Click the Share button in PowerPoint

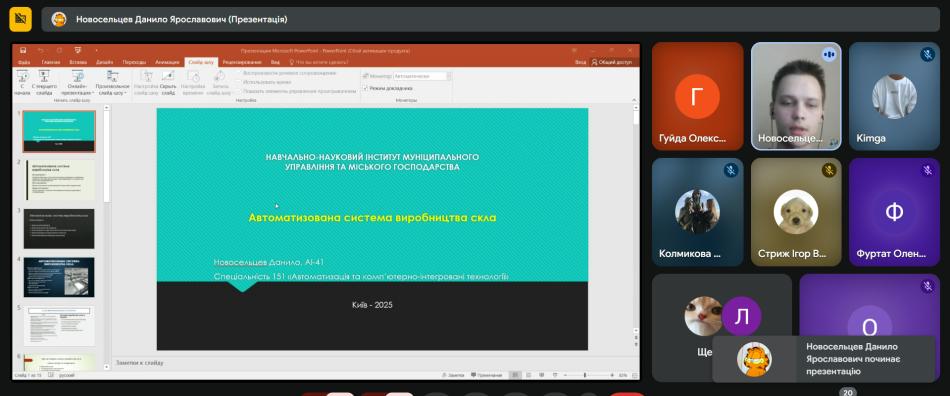click(612, 62)
